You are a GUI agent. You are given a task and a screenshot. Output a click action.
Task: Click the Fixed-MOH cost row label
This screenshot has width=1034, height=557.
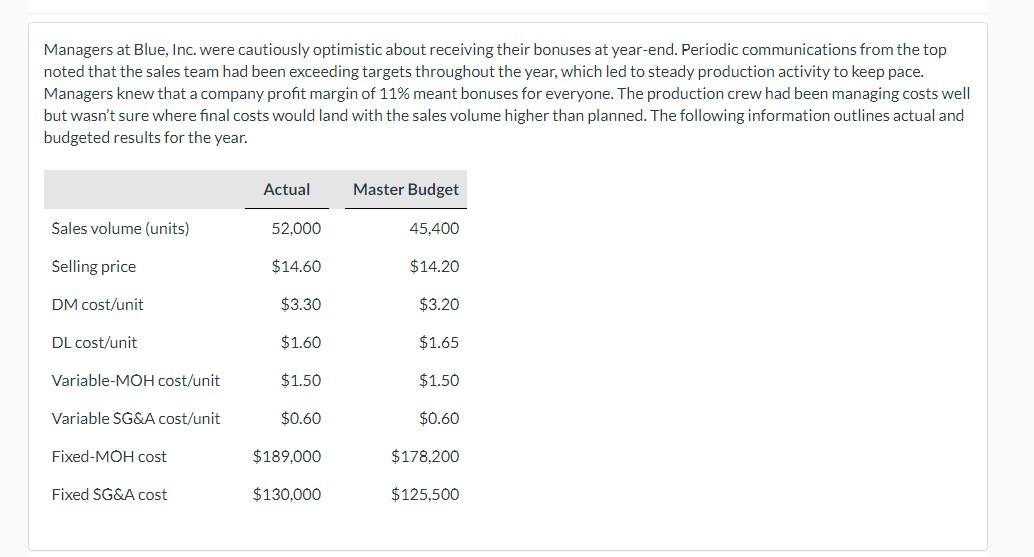tap(109, 456)
